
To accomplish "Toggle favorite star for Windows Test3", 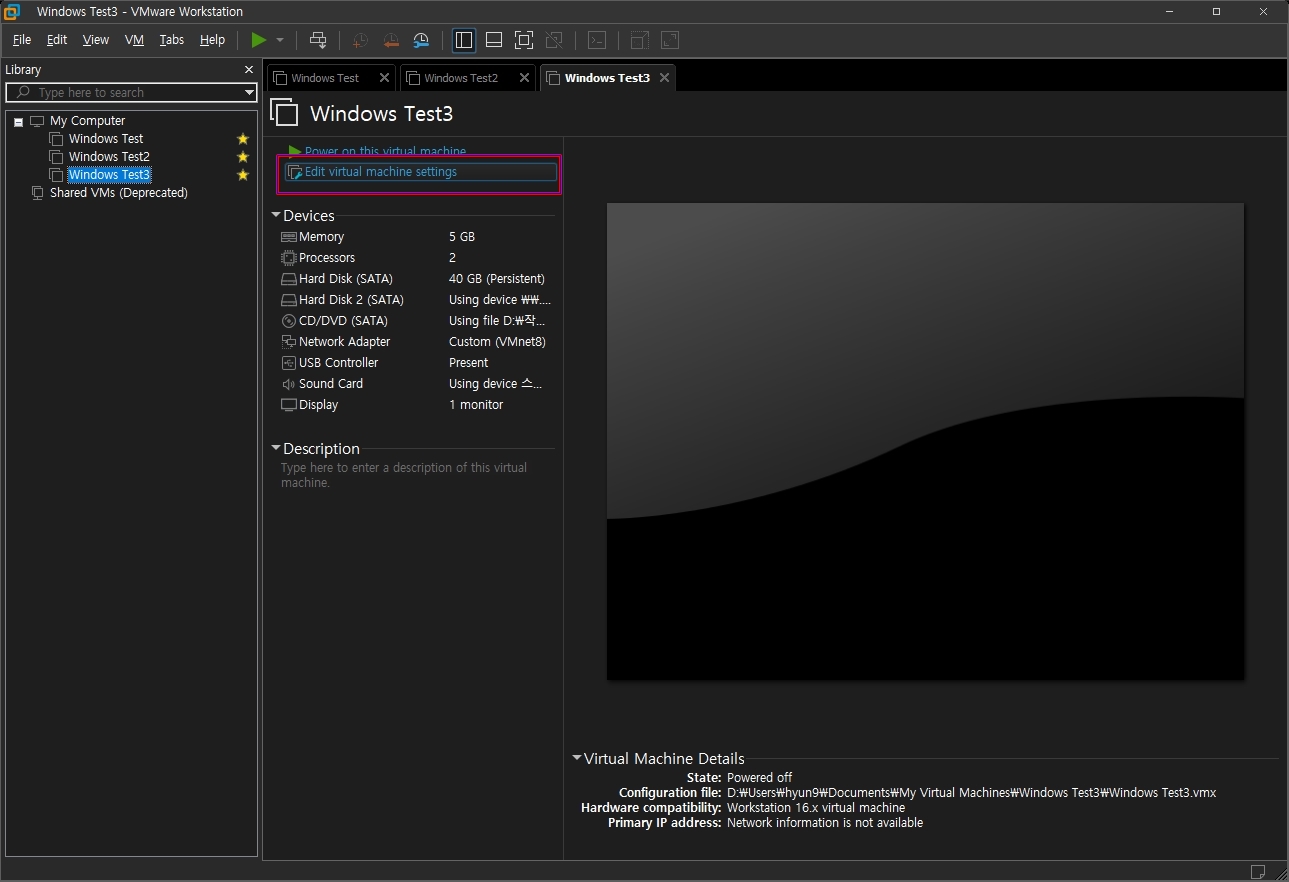I will pyautogui.click(x=242, y=175).
